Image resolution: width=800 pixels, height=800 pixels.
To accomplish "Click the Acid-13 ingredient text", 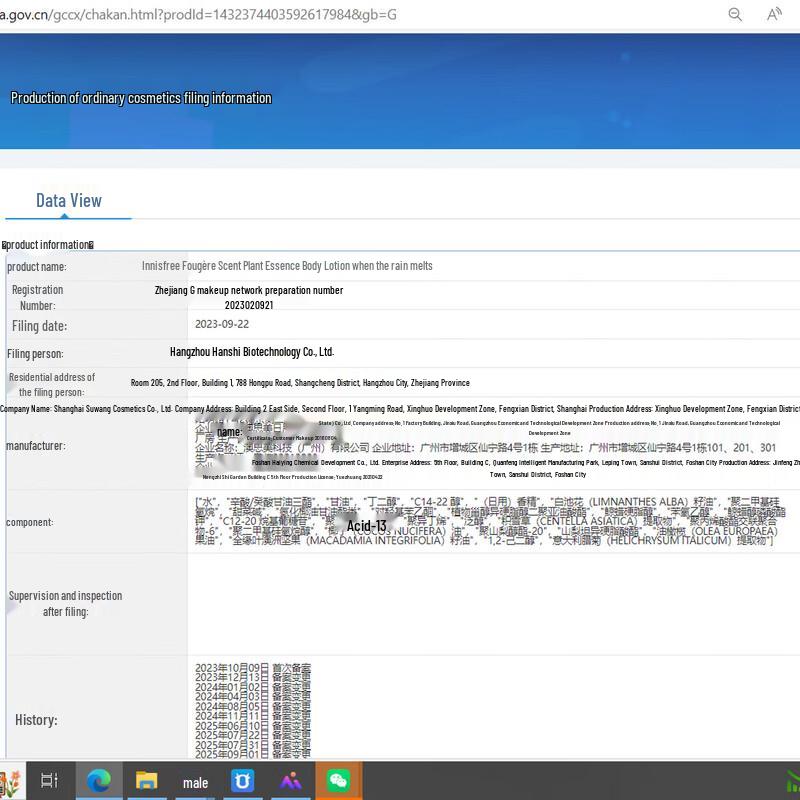I will (367, 526).
